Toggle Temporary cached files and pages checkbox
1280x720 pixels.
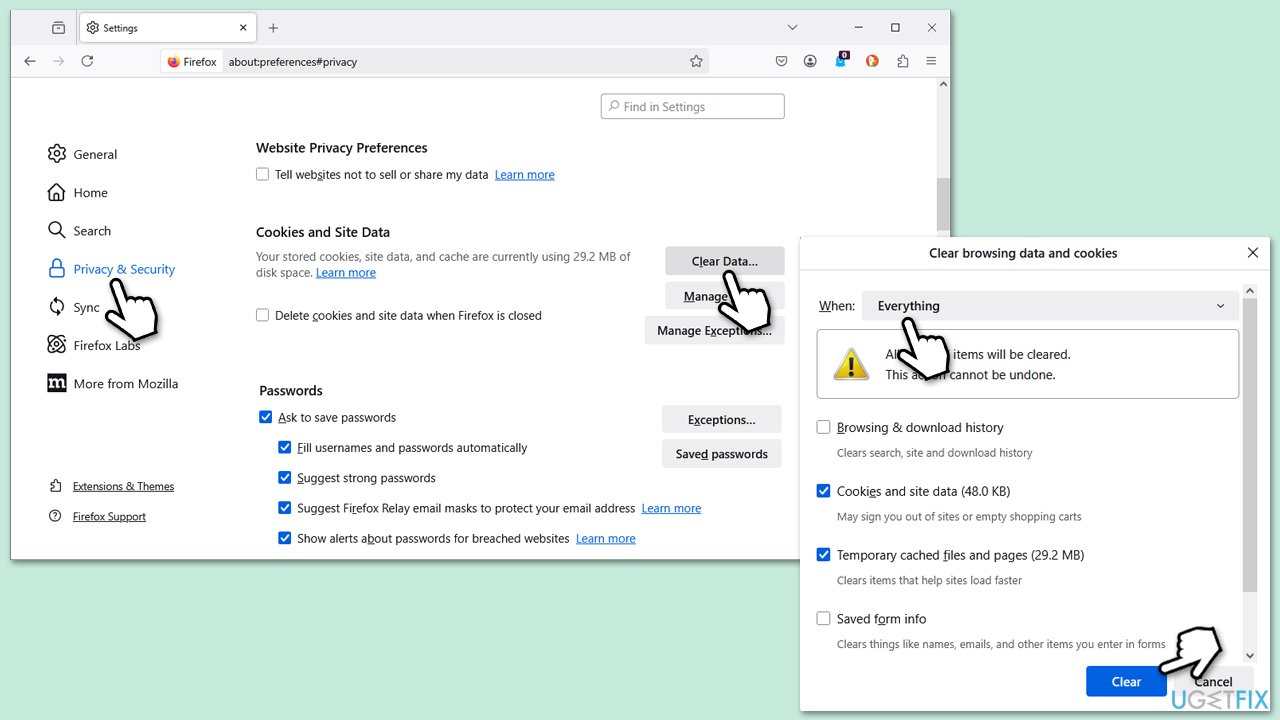823,555
